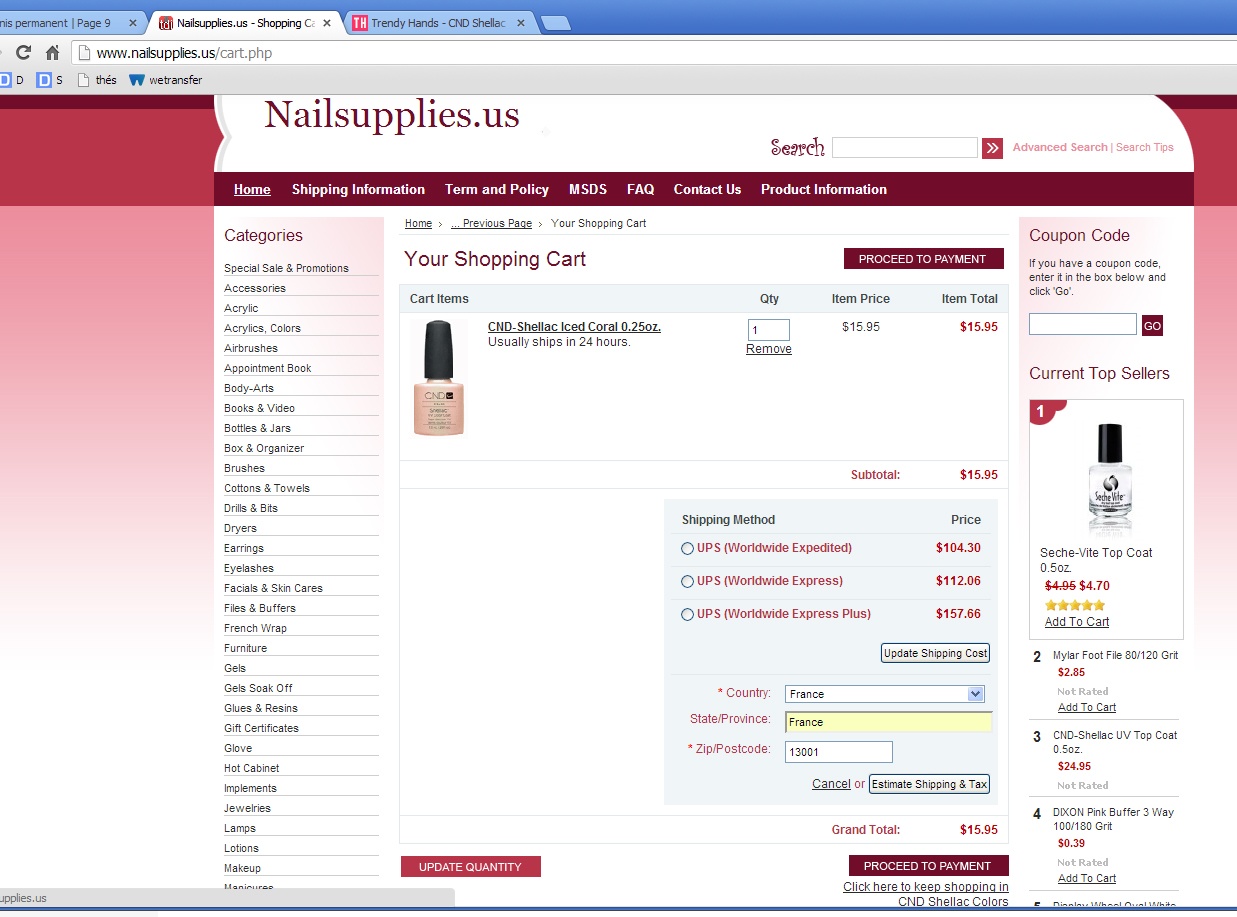Select UPS Worldwide Express shipping
This screenshot has width=1237, height=917.
pos(687,582)
